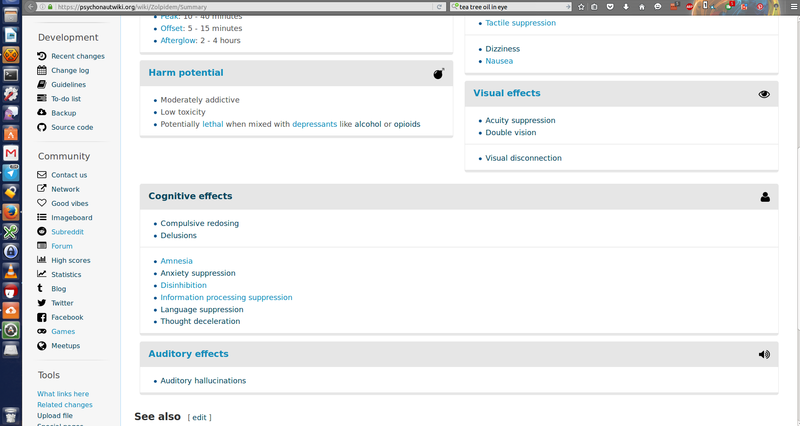Click the 'Compulsive redosing' list item
Viewport: 800px width, 426px height.
pos(199,223)
